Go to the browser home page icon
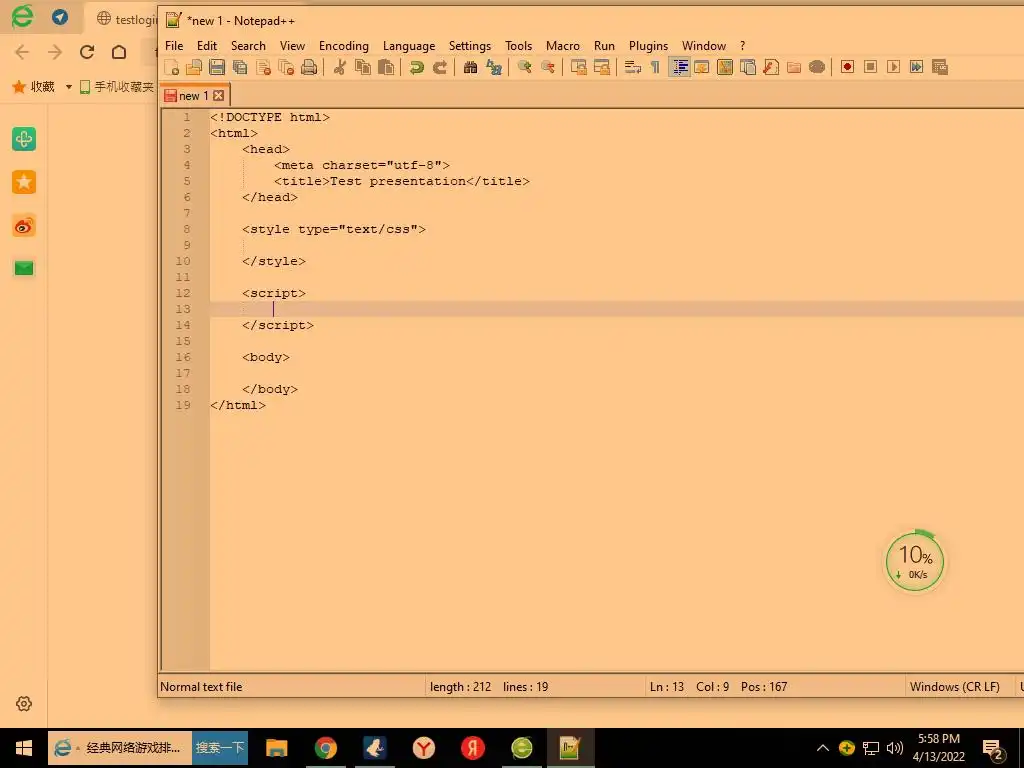The width and height of the screenshot is (1024, 768). coord(119,52)
